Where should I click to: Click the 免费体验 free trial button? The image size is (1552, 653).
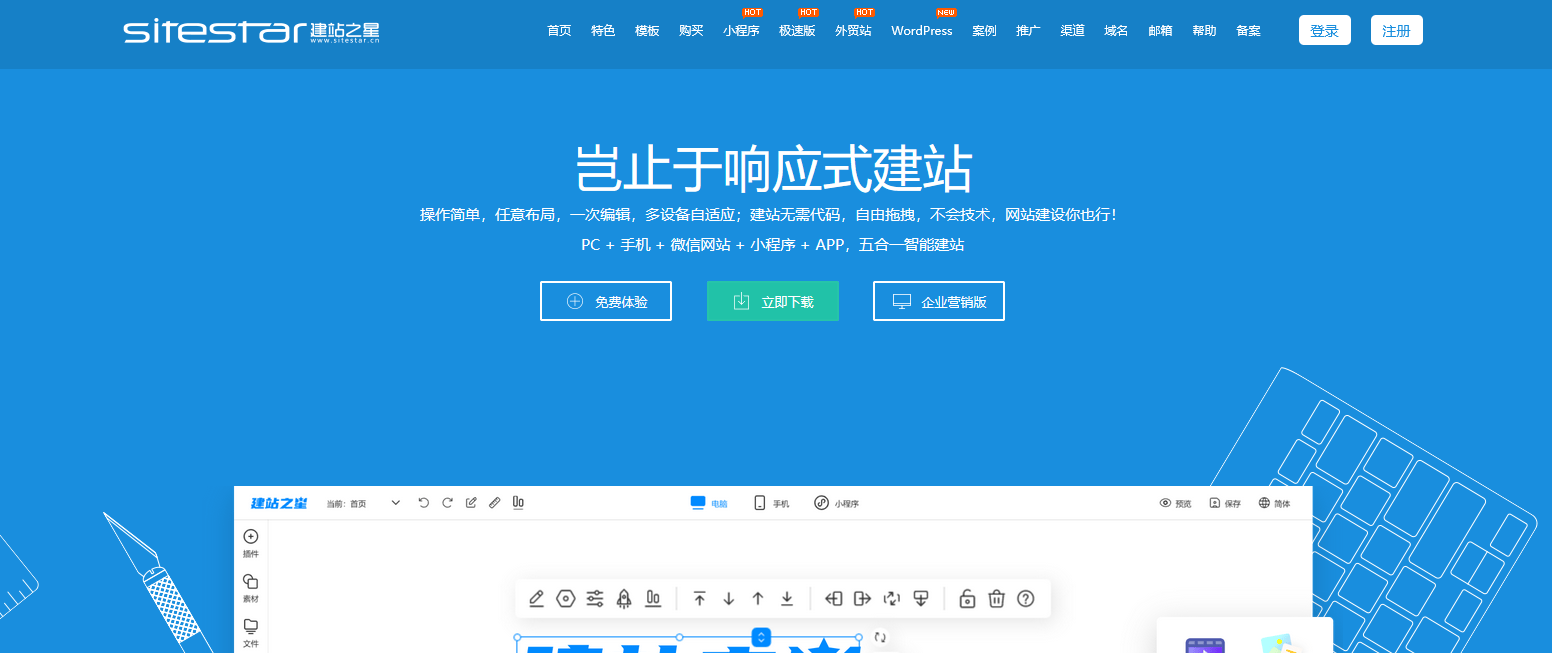click(x=606, y=301)
